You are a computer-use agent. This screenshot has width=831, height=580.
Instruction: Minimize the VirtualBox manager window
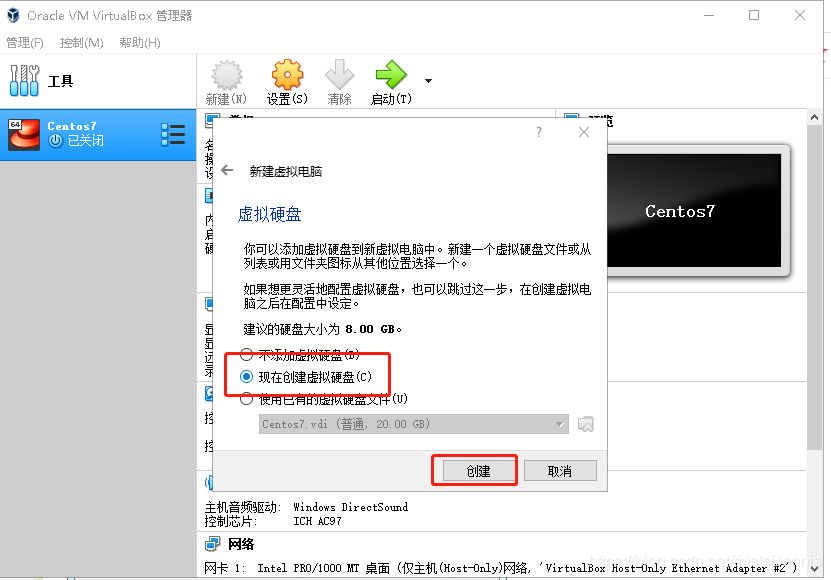pyautogui.click(x=709, y=15)
